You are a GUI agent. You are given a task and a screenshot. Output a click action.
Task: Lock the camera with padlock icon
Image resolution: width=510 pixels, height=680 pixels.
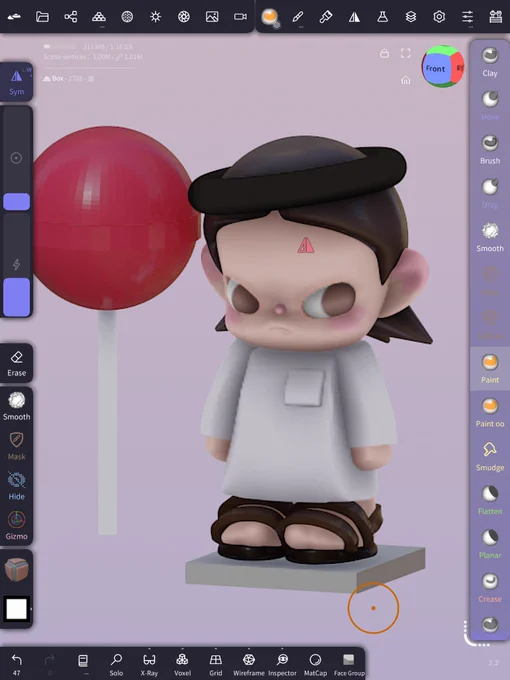tap(384, 53)
